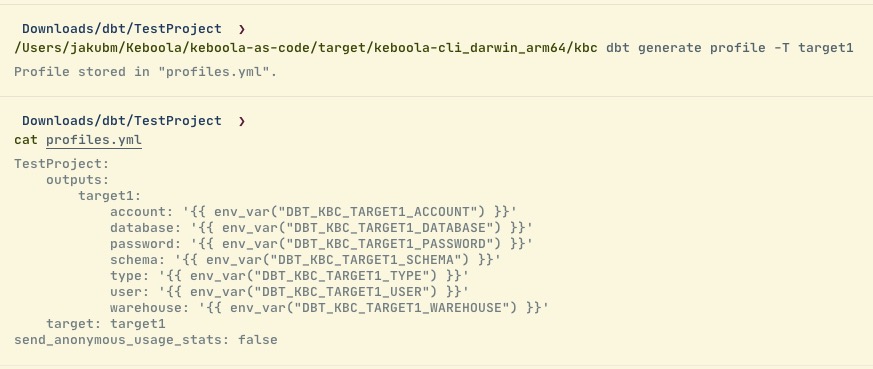Click the underlined profiles.yml filename

pyautogui.click(x=94, y=140)
